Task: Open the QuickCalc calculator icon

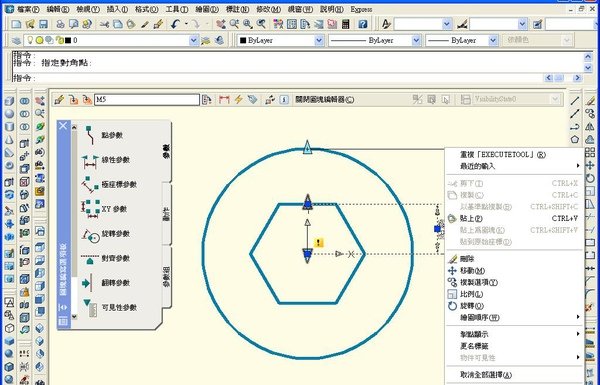Action: tap(346, 24)
